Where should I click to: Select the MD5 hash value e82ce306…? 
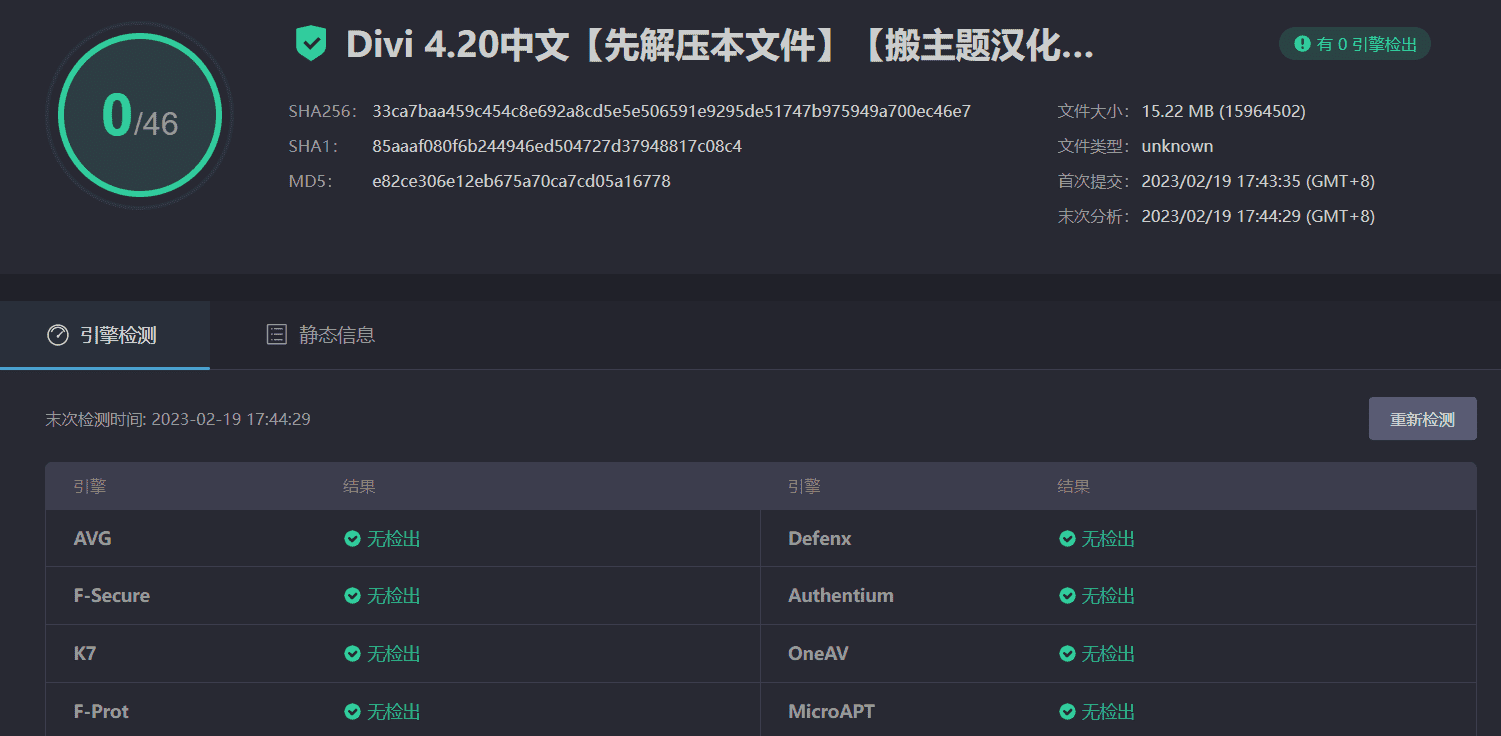(521, 181)
